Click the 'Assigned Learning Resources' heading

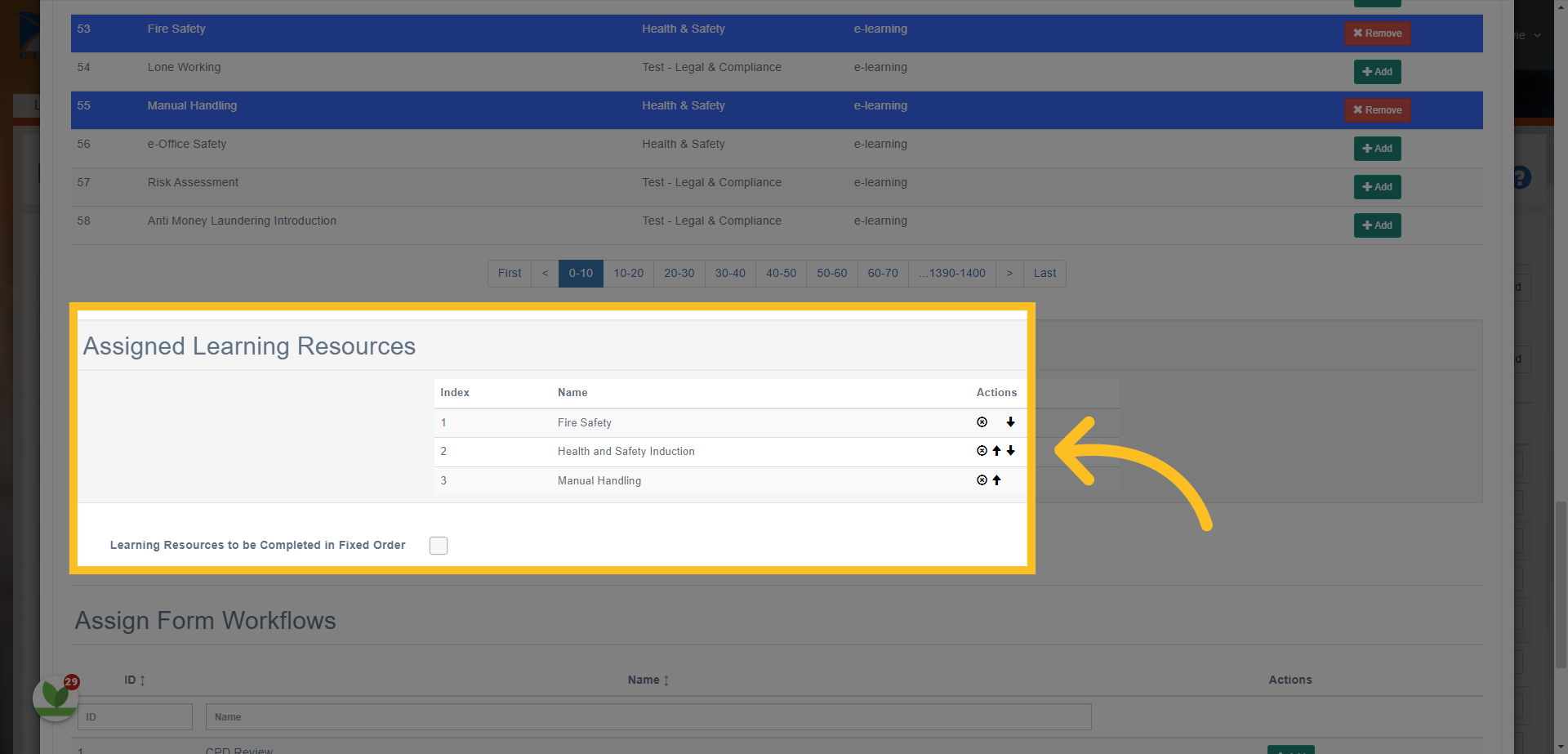click(x=249, y=346)
